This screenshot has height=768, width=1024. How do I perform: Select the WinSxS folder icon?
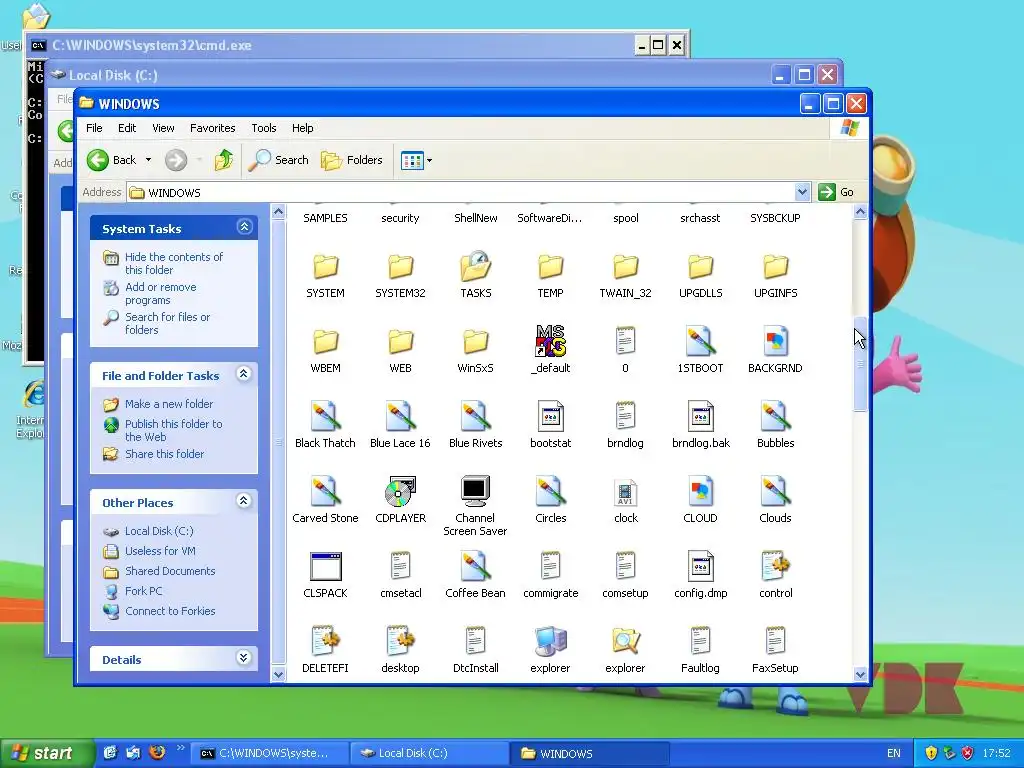click(475, 342)
